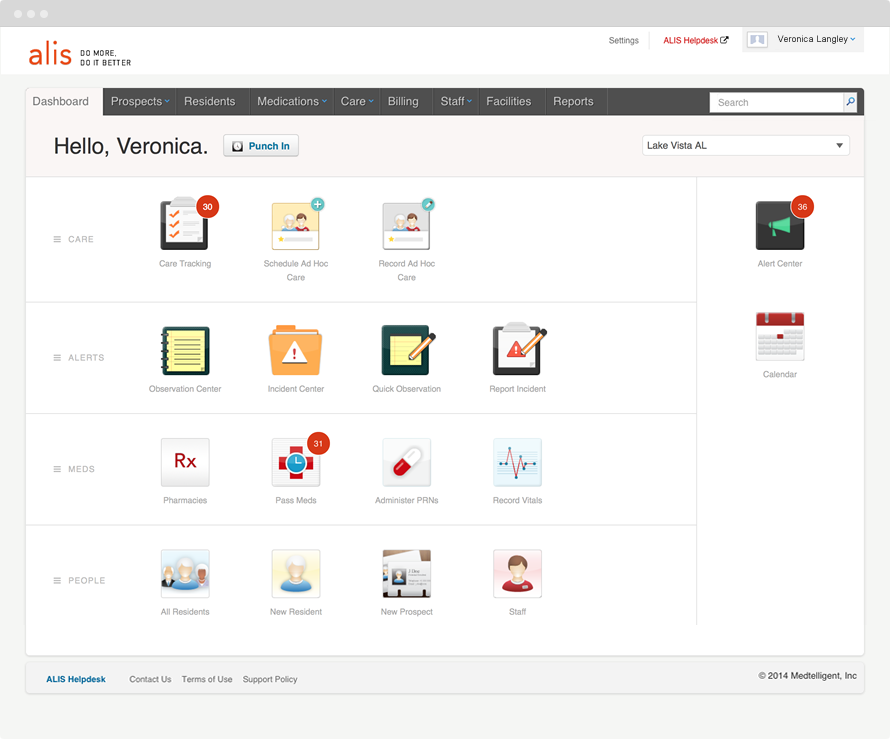Open the Contact Us link
Screen dimensions: 890x739
click(x=150, y=679)
